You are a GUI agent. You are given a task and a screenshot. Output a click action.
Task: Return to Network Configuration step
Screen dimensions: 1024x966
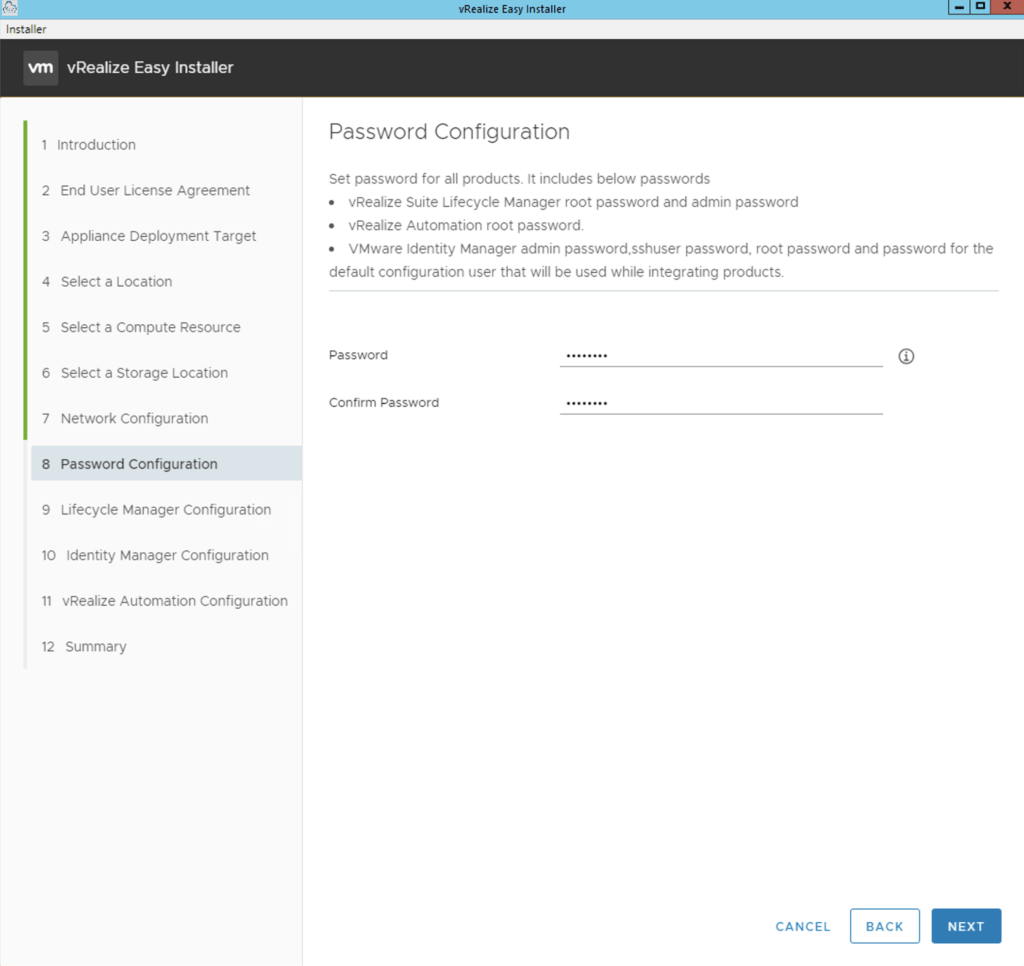coord(134,418)
